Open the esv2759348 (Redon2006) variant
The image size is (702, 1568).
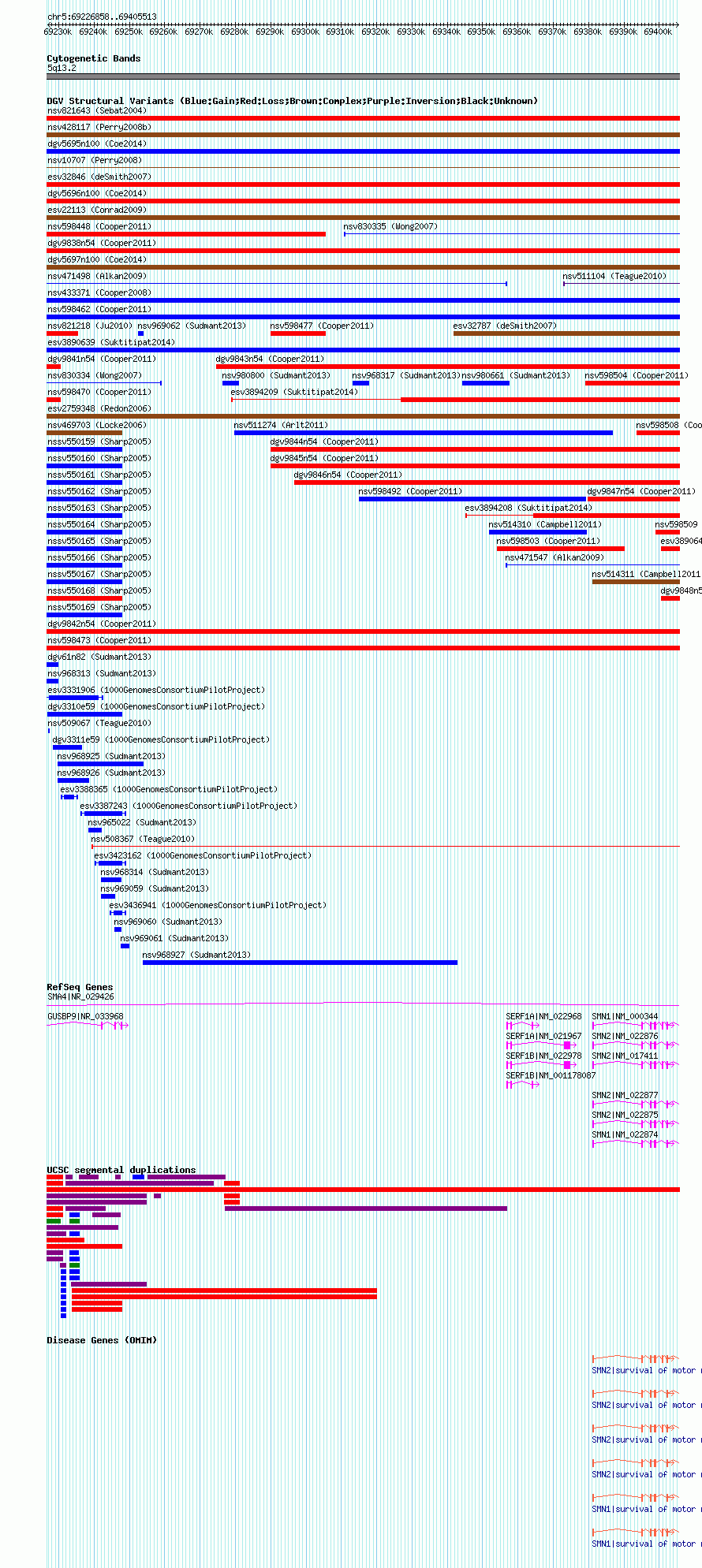363,416
